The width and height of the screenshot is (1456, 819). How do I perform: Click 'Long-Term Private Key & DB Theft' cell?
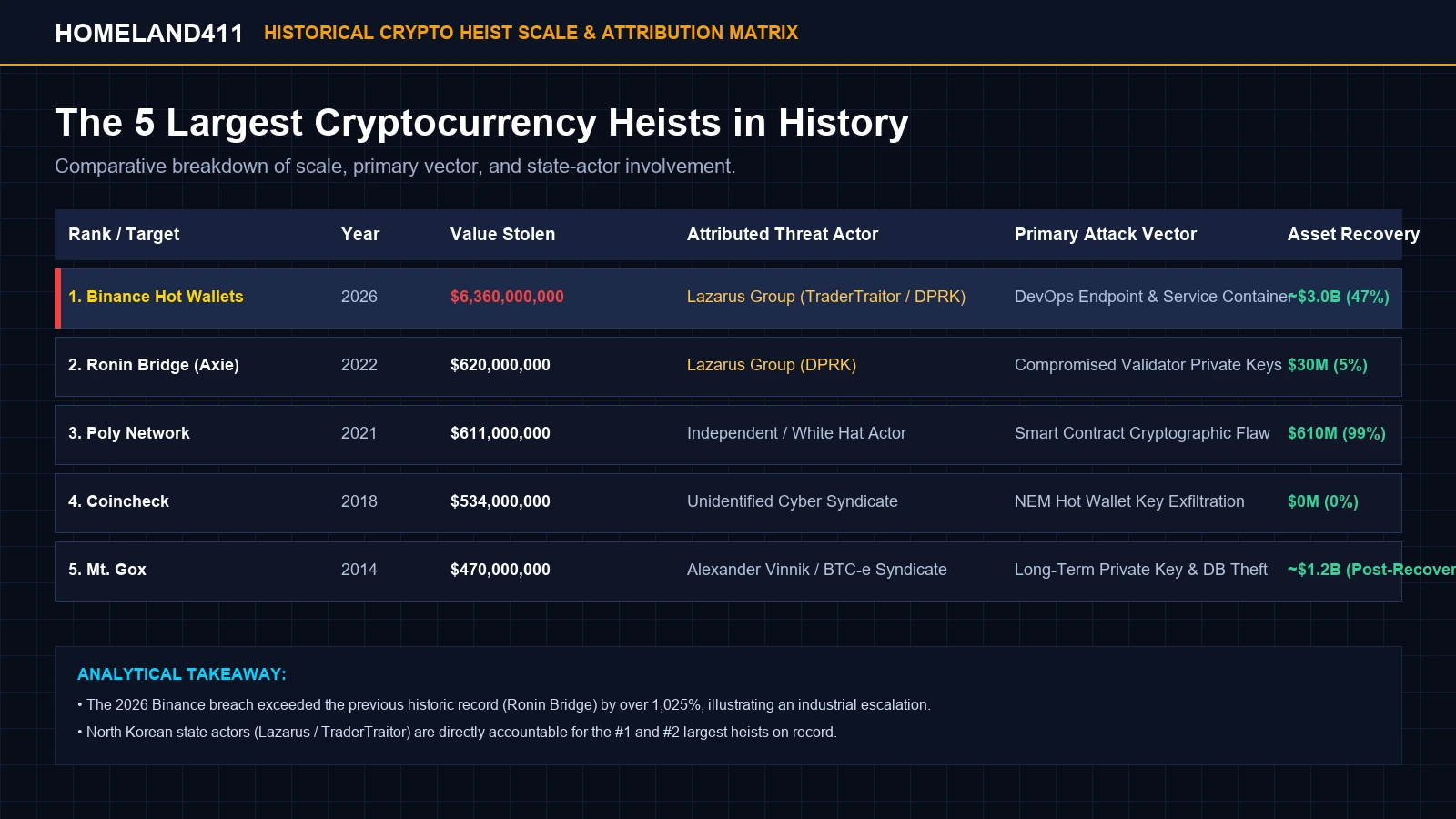pos(1141,570)
